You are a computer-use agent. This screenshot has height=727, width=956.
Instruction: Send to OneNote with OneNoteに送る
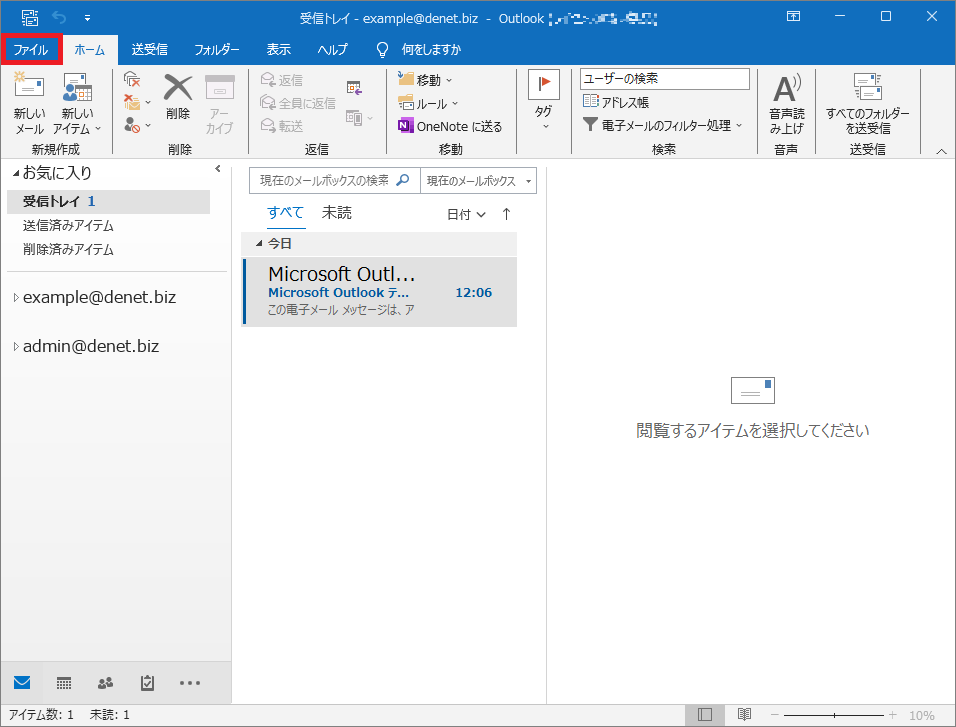point(450,126)
